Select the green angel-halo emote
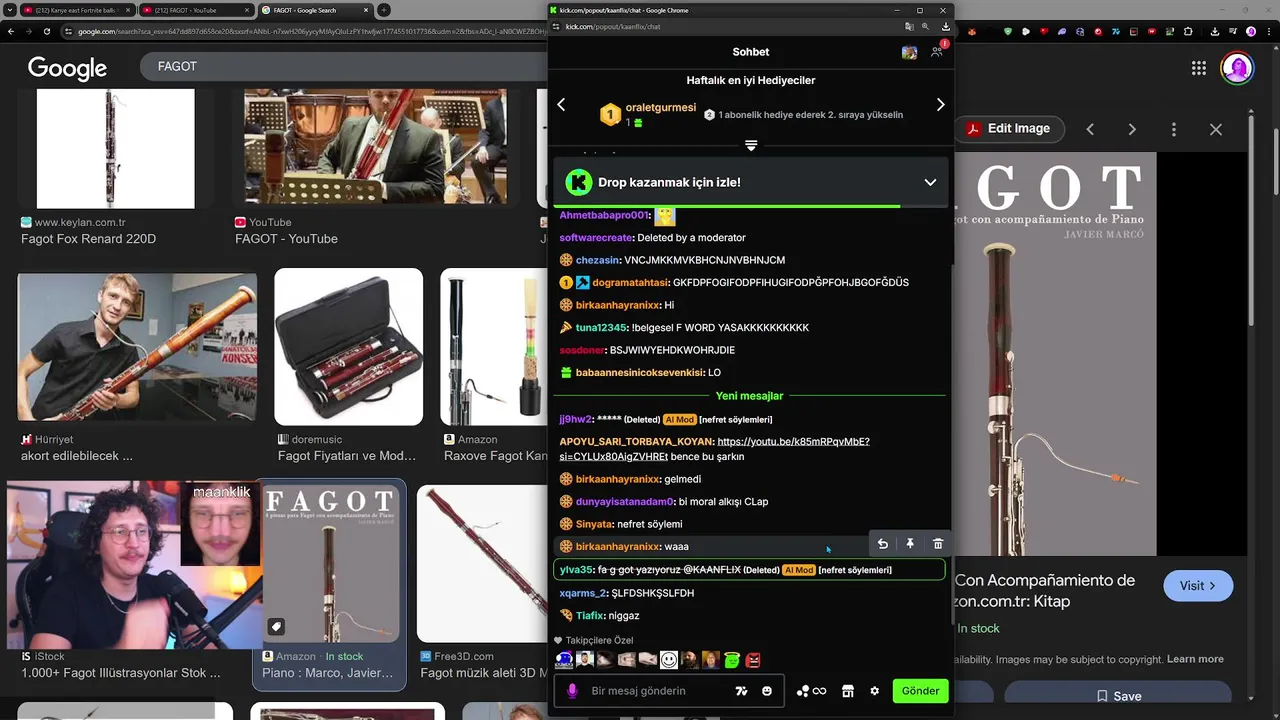This screenshot has width=1280, height=720. [x=732, y=660]
